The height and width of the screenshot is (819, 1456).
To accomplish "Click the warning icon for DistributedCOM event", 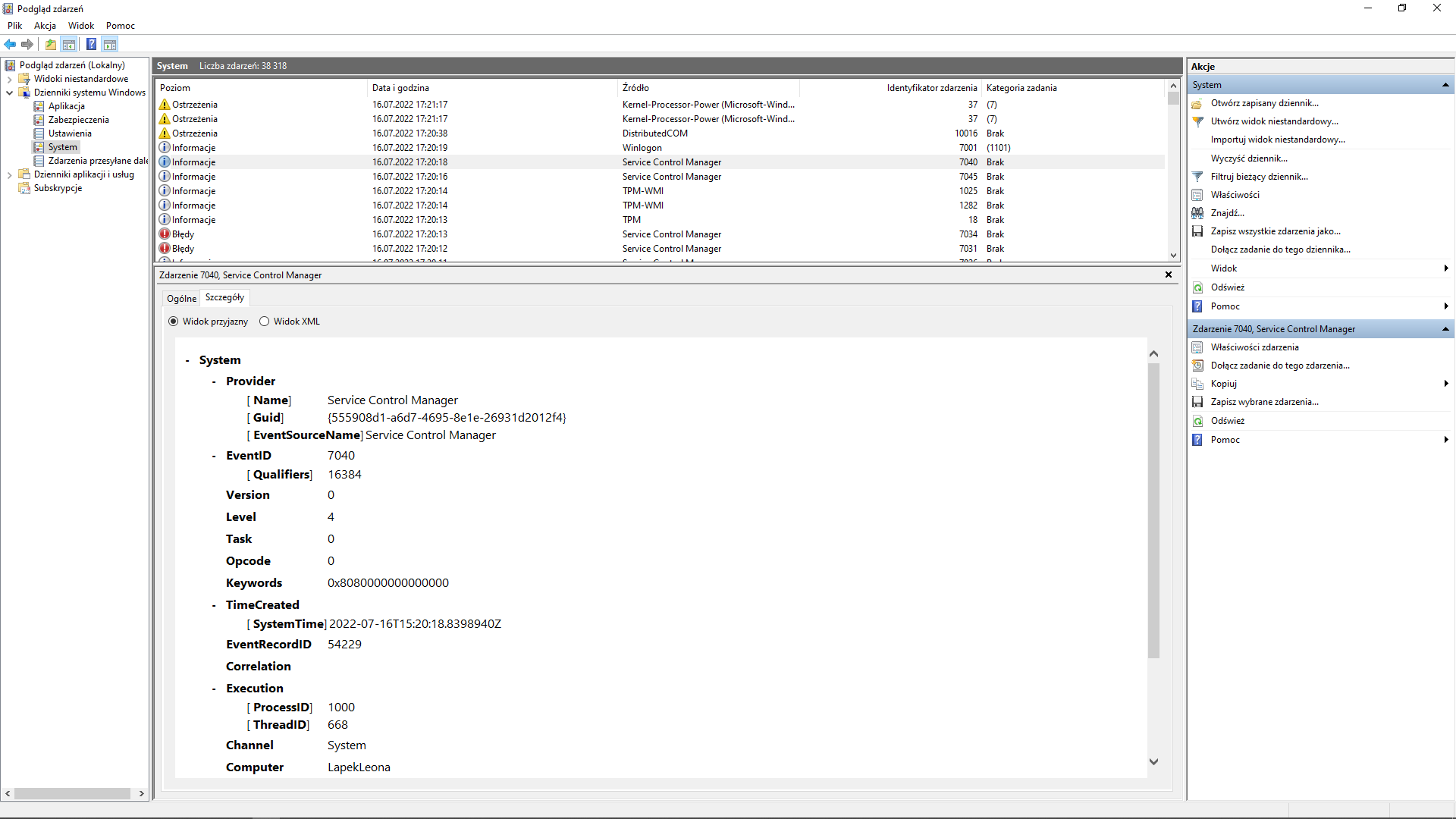I will coord(165,133).
